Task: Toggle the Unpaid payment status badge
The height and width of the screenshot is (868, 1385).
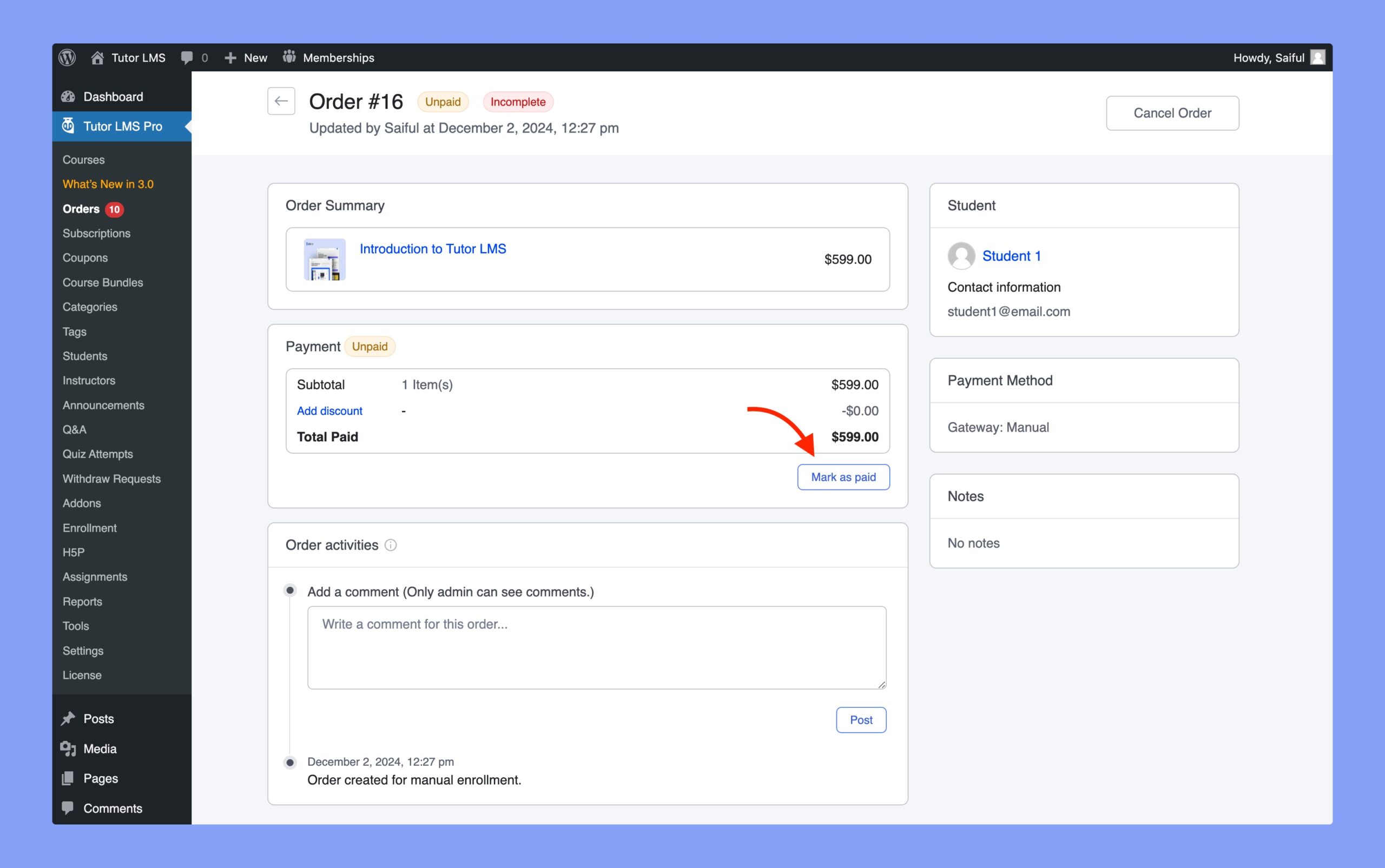Action: point(370,346)
